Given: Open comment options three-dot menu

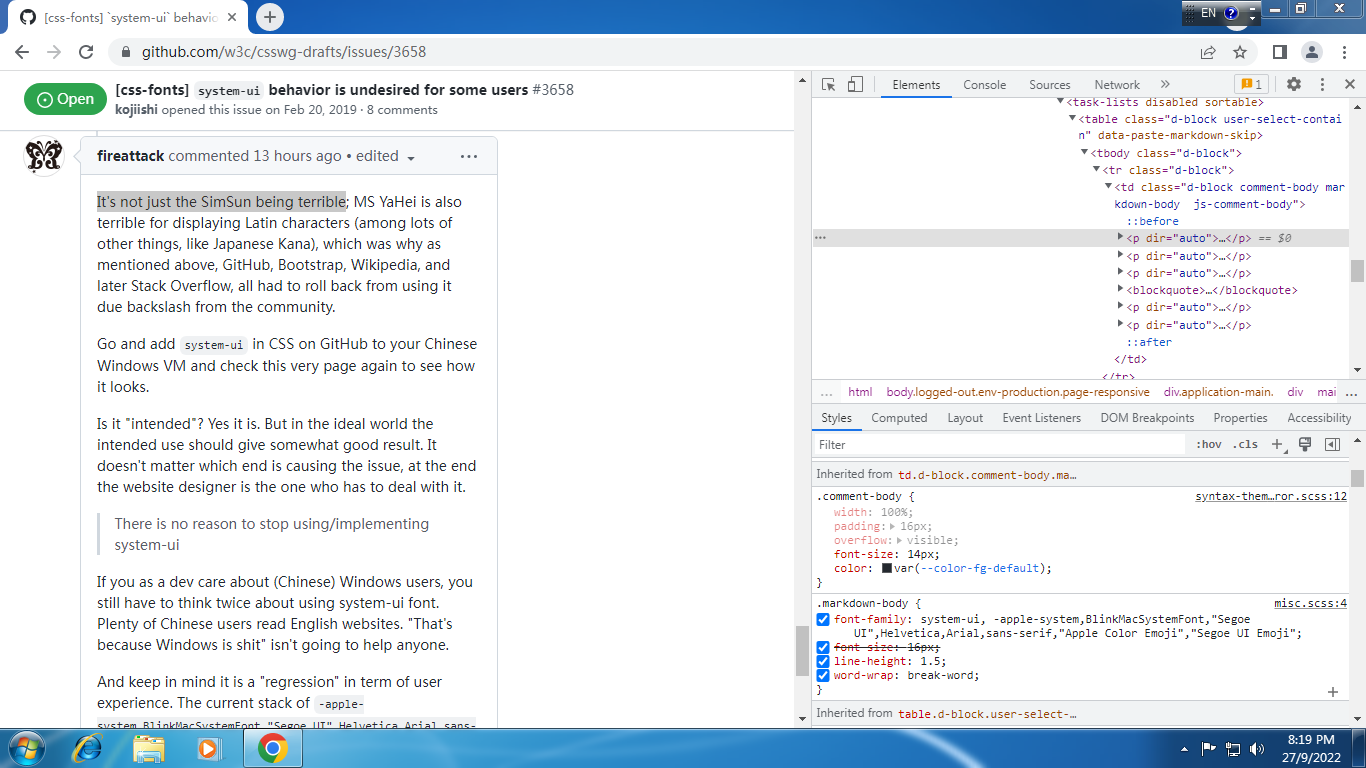Looking at the screenshot, I should [x=469, y=156].
